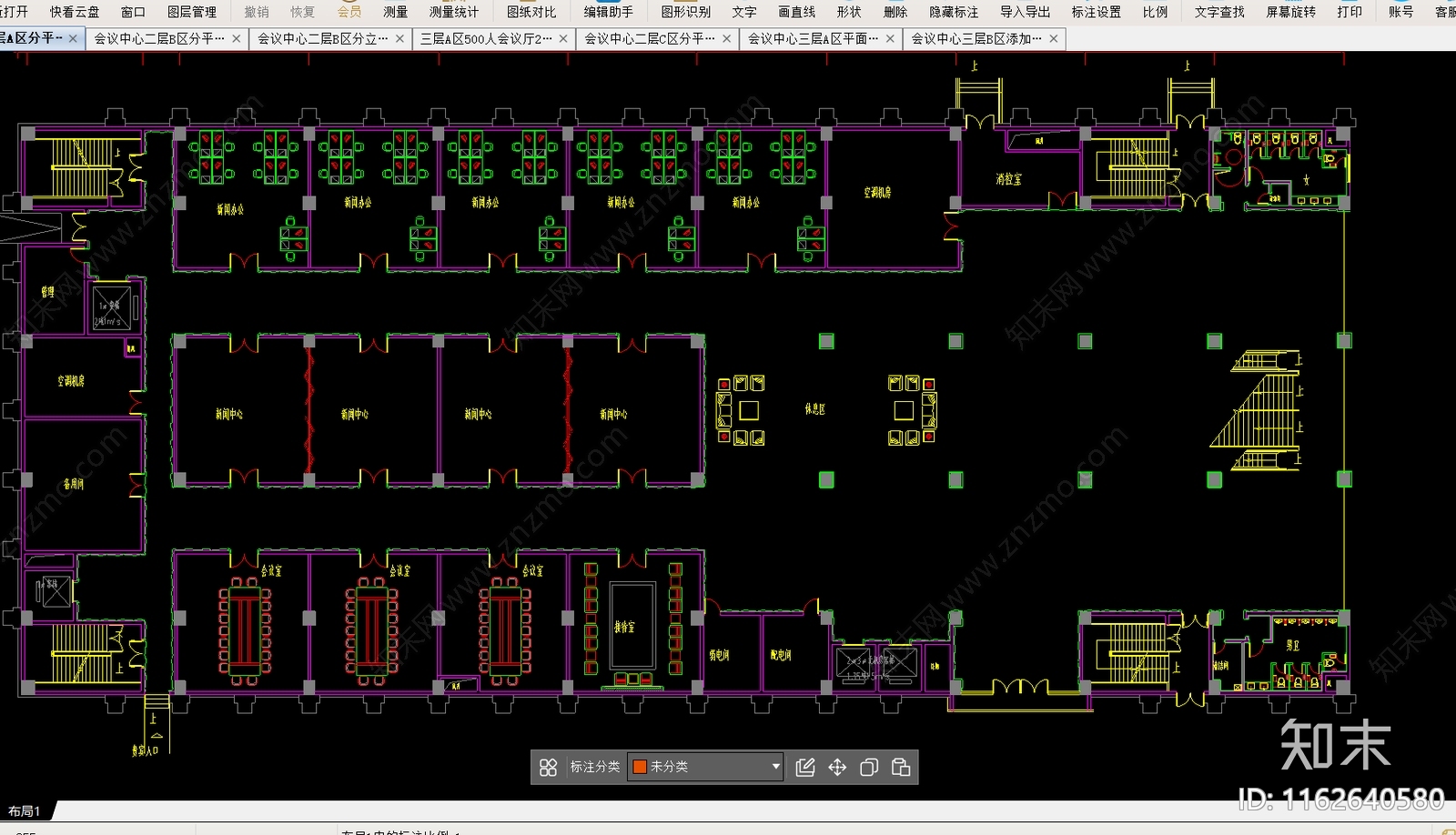Open the 窗口 menu
The image size is (1456, 835).
[133, 12]
